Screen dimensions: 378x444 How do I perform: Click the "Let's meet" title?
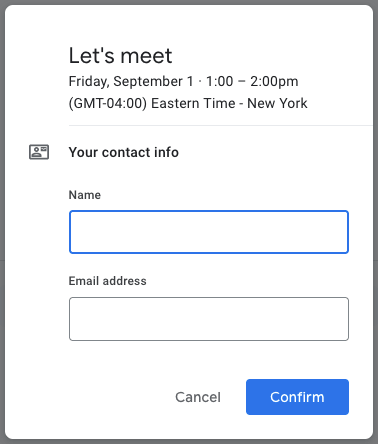pos(120,55)
